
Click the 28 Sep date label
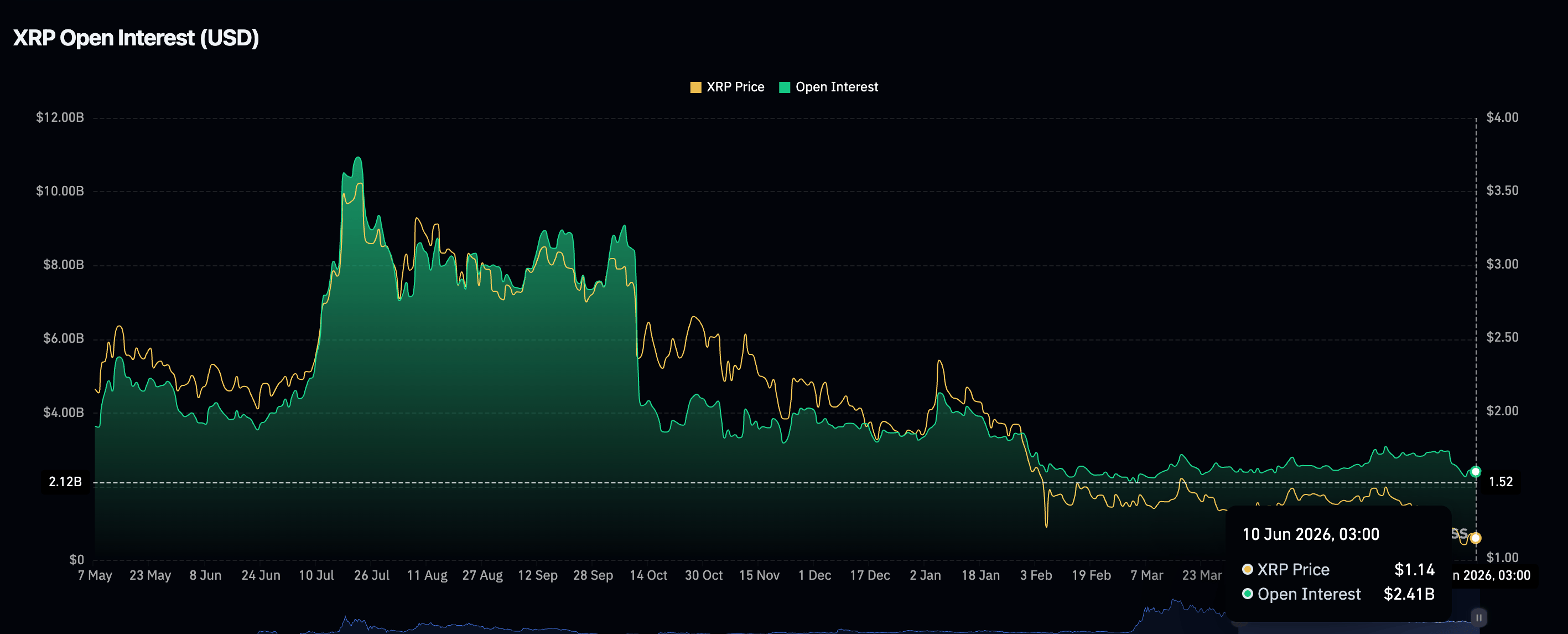[594, 575]
